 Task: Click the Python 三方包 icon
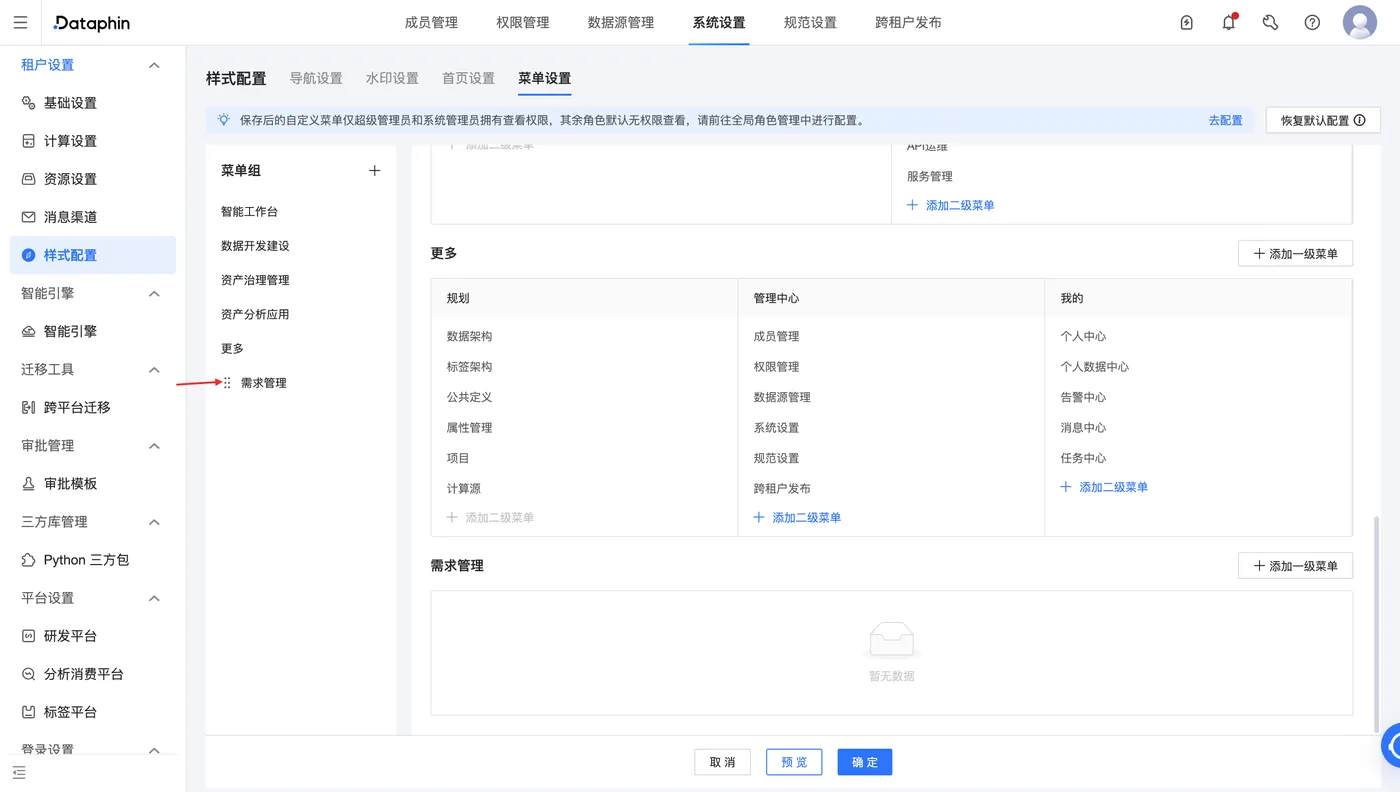click(29, 560)
